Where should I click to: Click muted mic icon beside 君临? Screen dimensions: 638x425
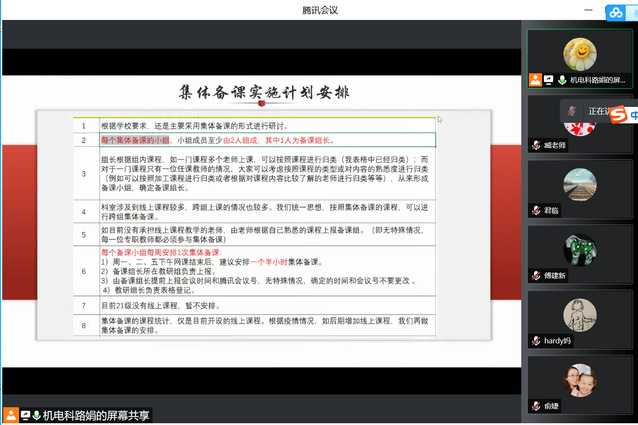[536, 210]
